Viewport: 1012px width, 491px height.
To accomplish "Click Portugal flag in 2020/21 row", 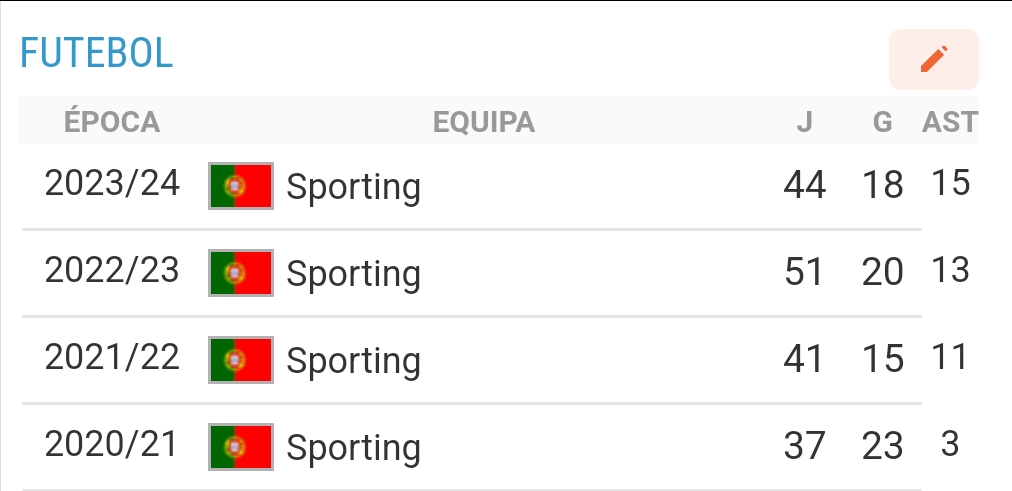I will point(241,447).
